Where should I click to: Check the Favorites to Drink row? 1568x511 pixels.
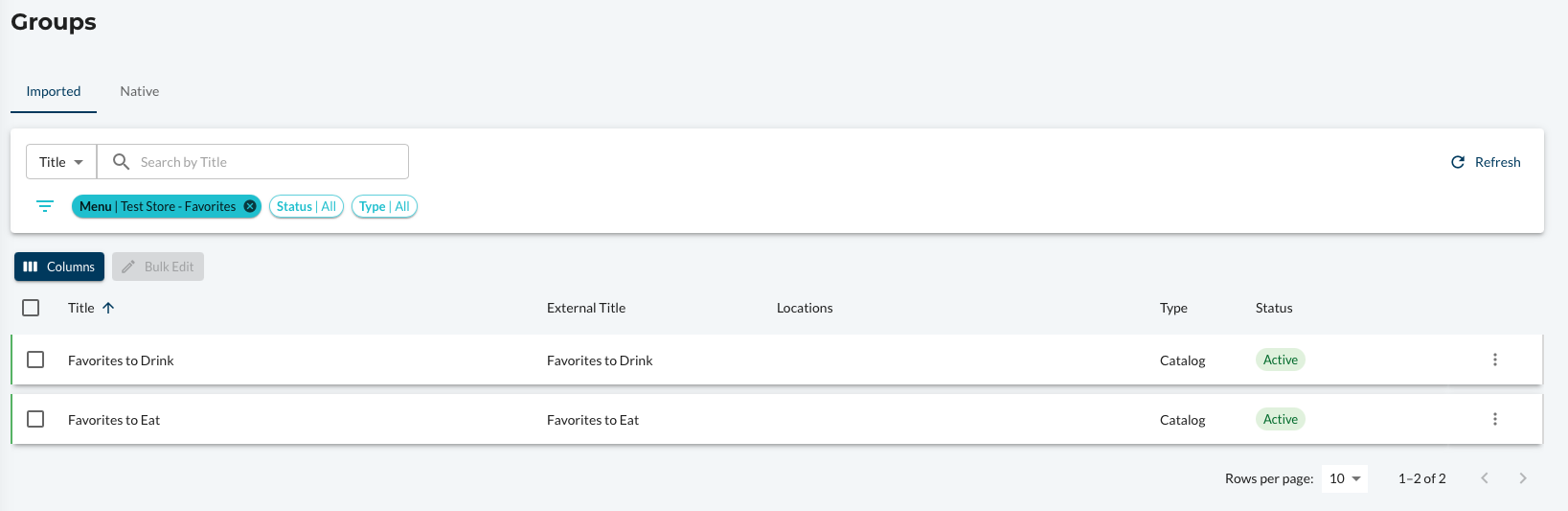click(35, 360)
